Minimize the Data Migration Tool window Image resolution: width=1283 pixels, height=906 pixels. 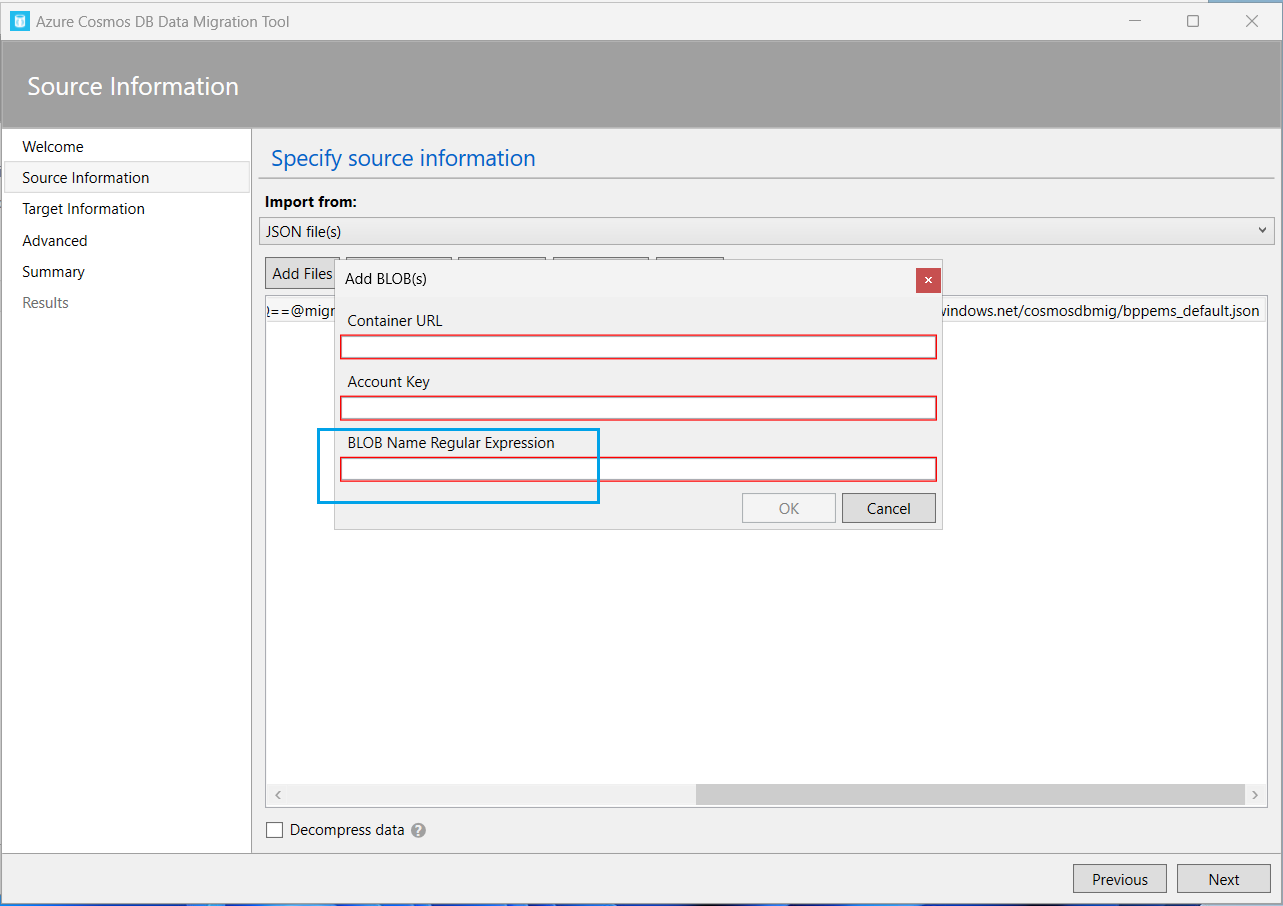pos(1134,21)
